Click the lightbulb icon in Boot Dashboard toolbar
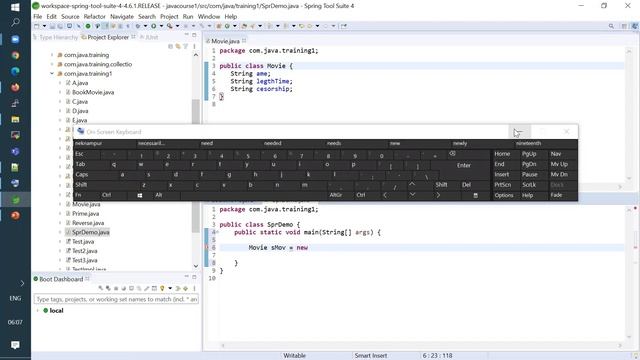640x360 pixels. coord(162,289)
